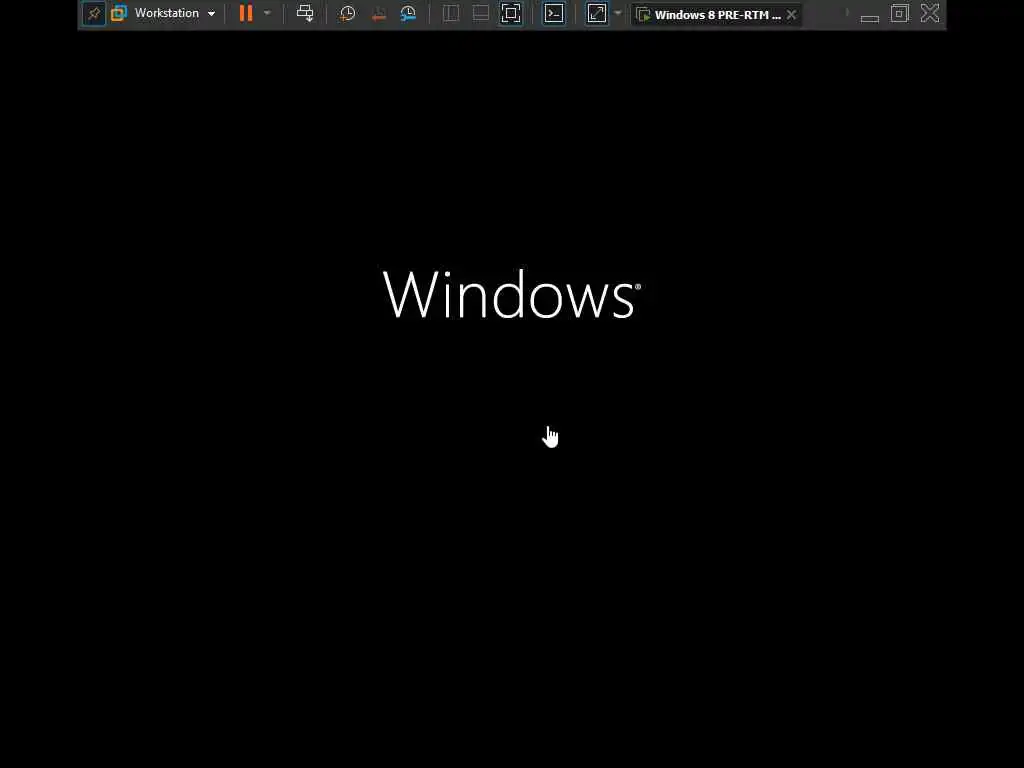1024x768 pixels.
Task: Pause the virtual machine with orange button
Action: (246, 13)
